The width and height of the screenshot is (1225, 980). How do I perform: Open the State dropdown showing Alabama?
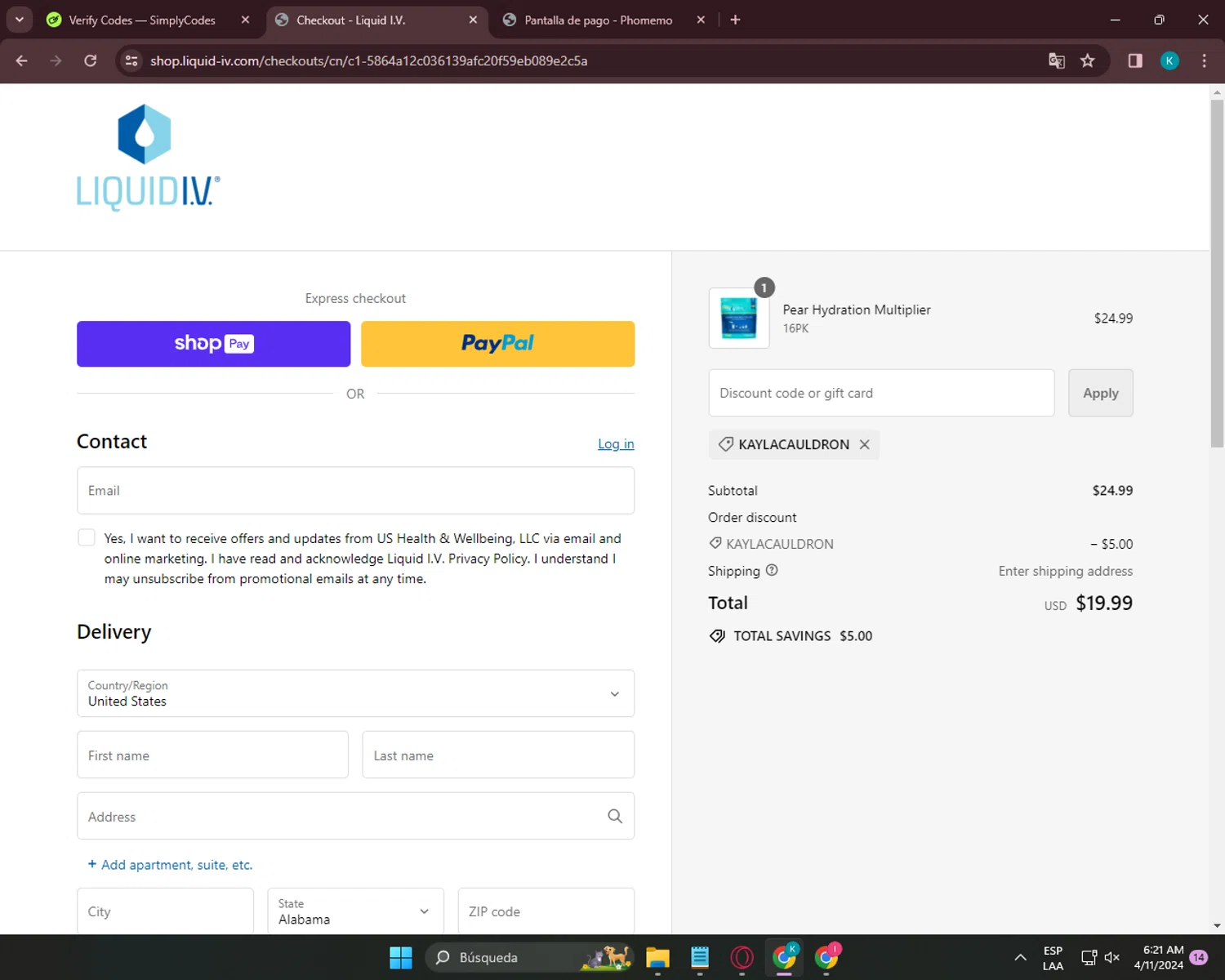coord(355,911)
